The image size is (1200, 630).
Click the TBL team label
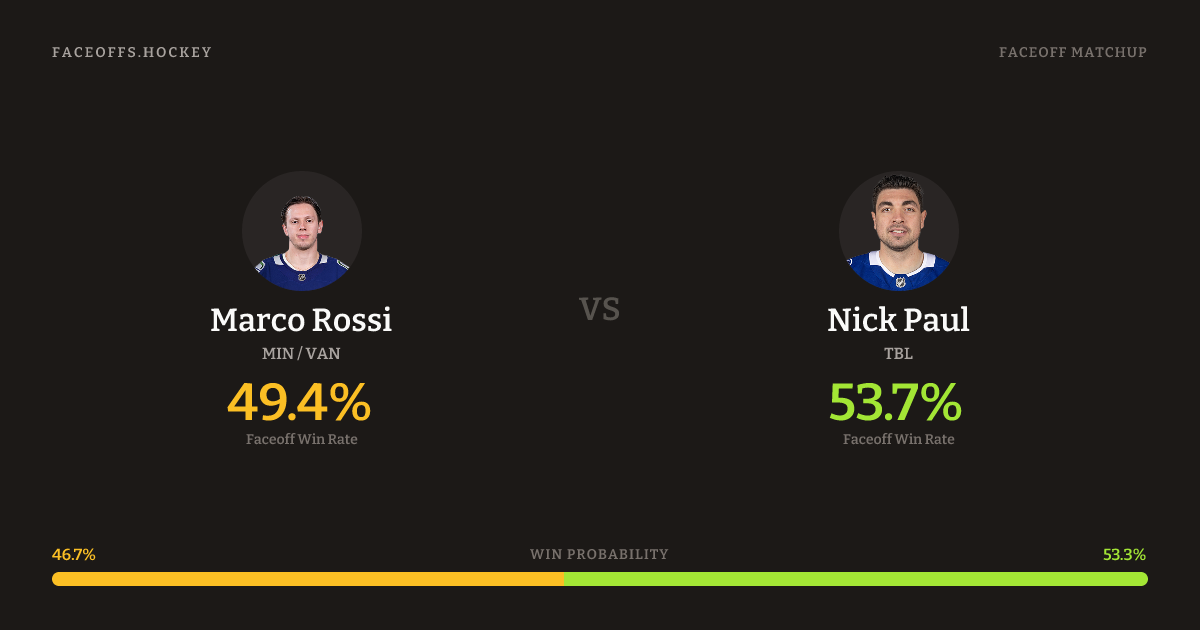click(898, 354)
